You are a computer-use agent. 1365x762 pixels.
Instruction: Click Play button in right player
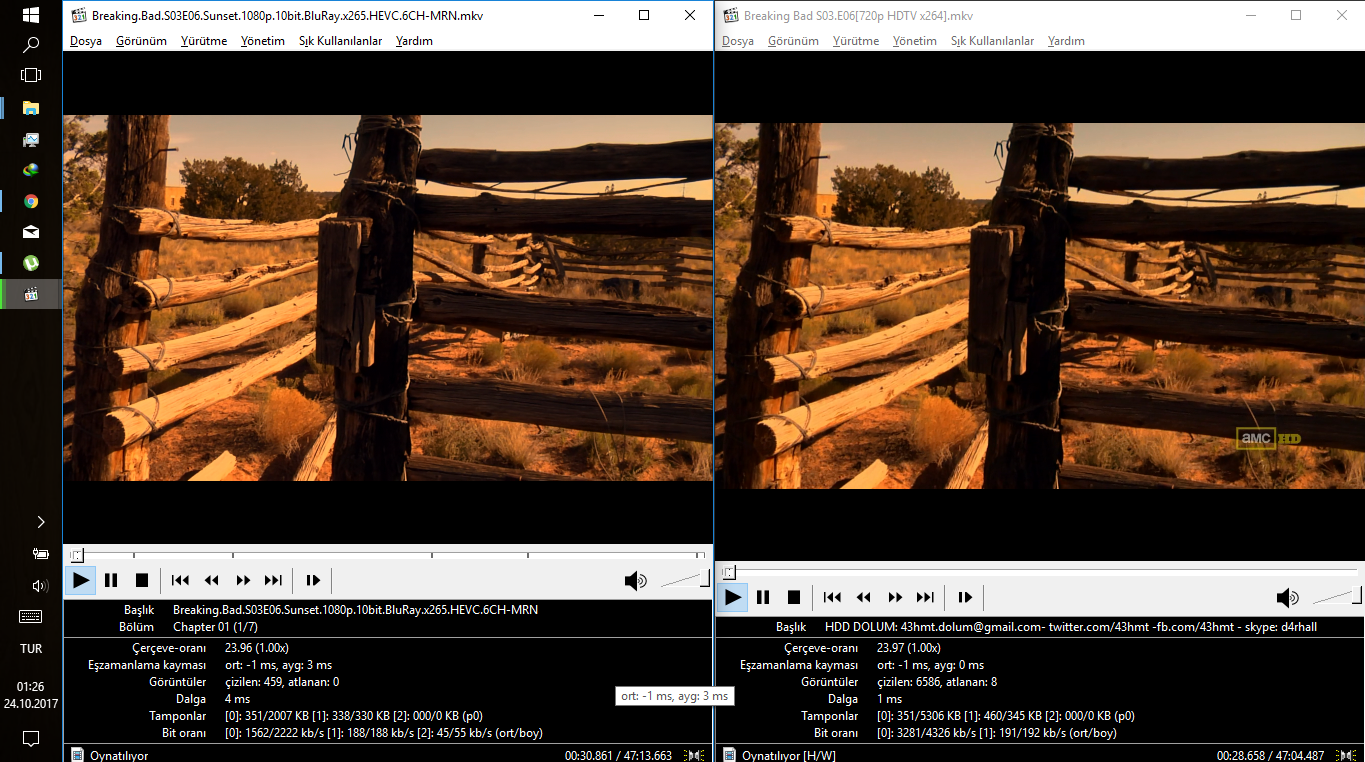coord(733,597)
